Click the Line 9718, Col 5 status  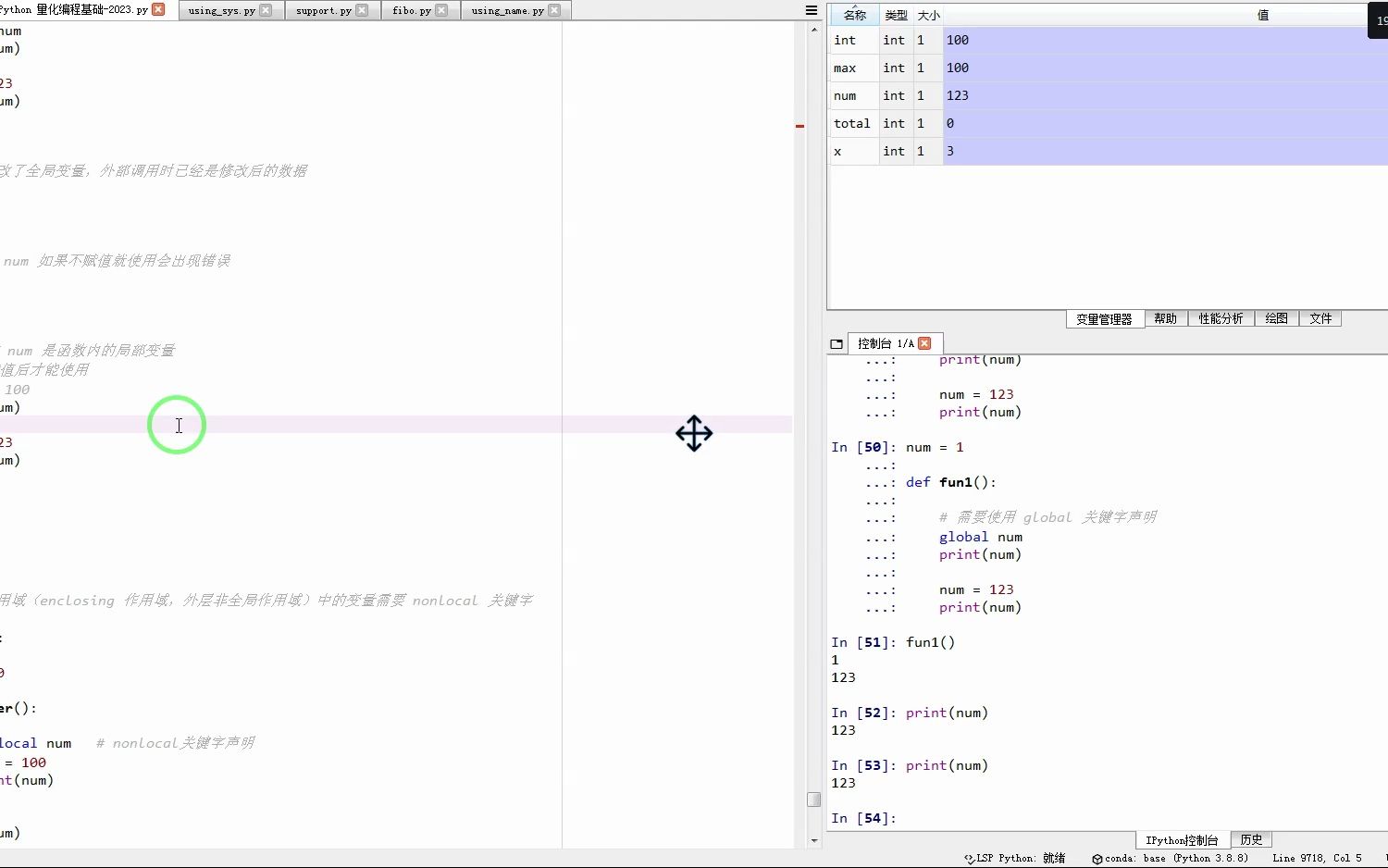pos(1317,858)
